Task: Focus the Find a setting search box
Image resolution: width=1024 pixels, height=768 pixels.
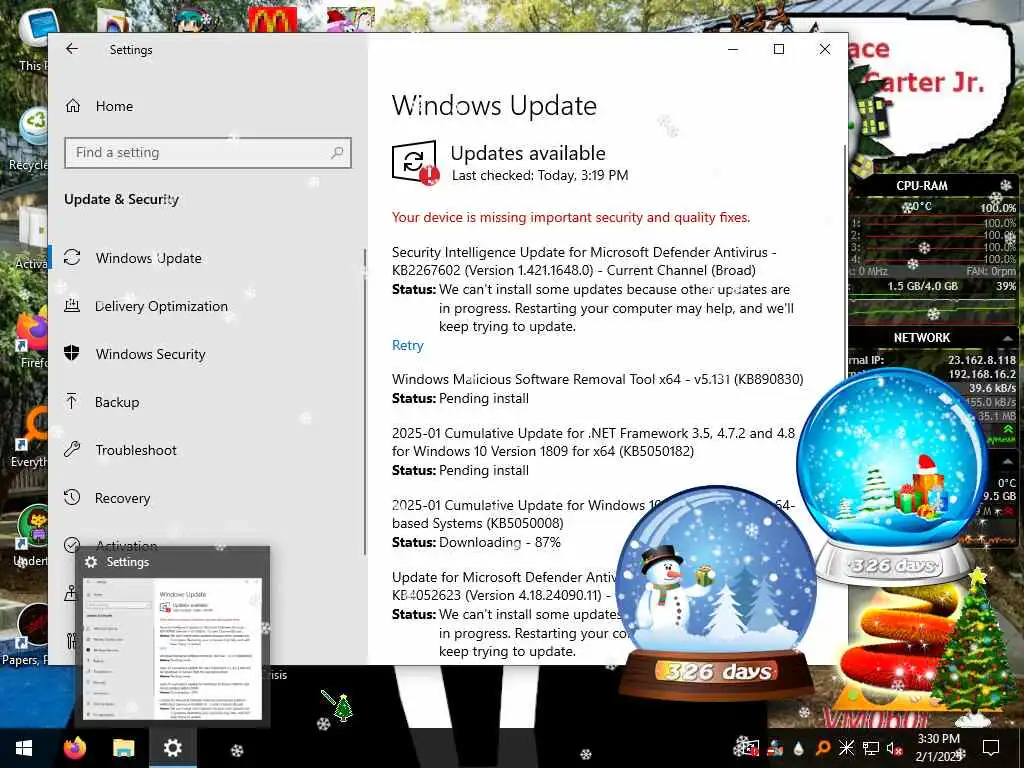Action: pyautogui.click(x=208, y=153)
